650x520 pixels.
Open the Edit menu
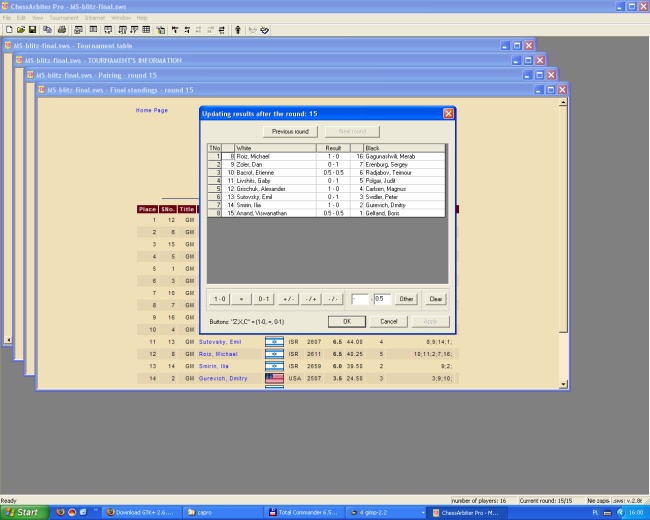pos(21,18)
